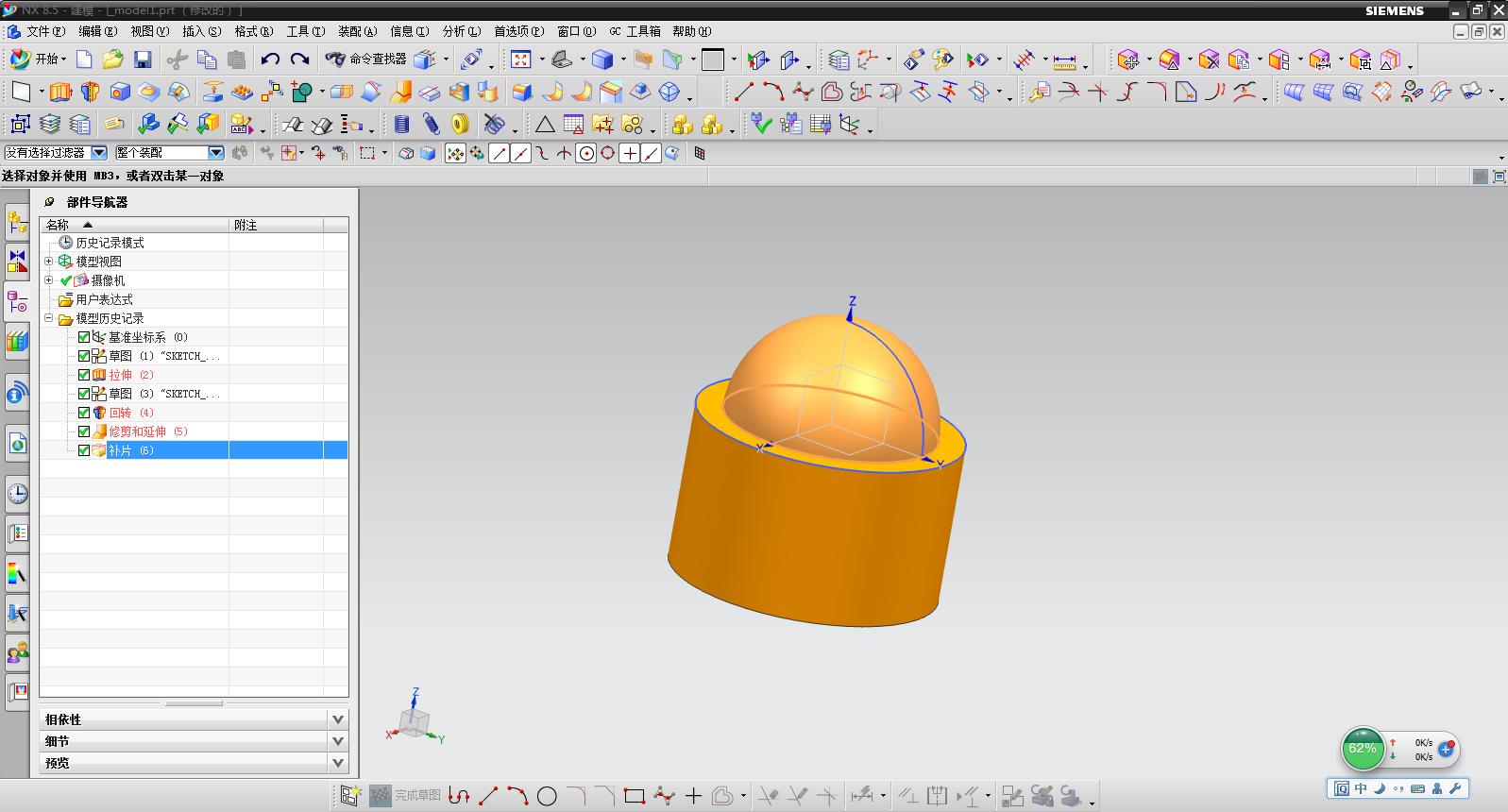Select 补片 (6) in the history tree
Screen dimensions: 1508x812
click(130, 450)
